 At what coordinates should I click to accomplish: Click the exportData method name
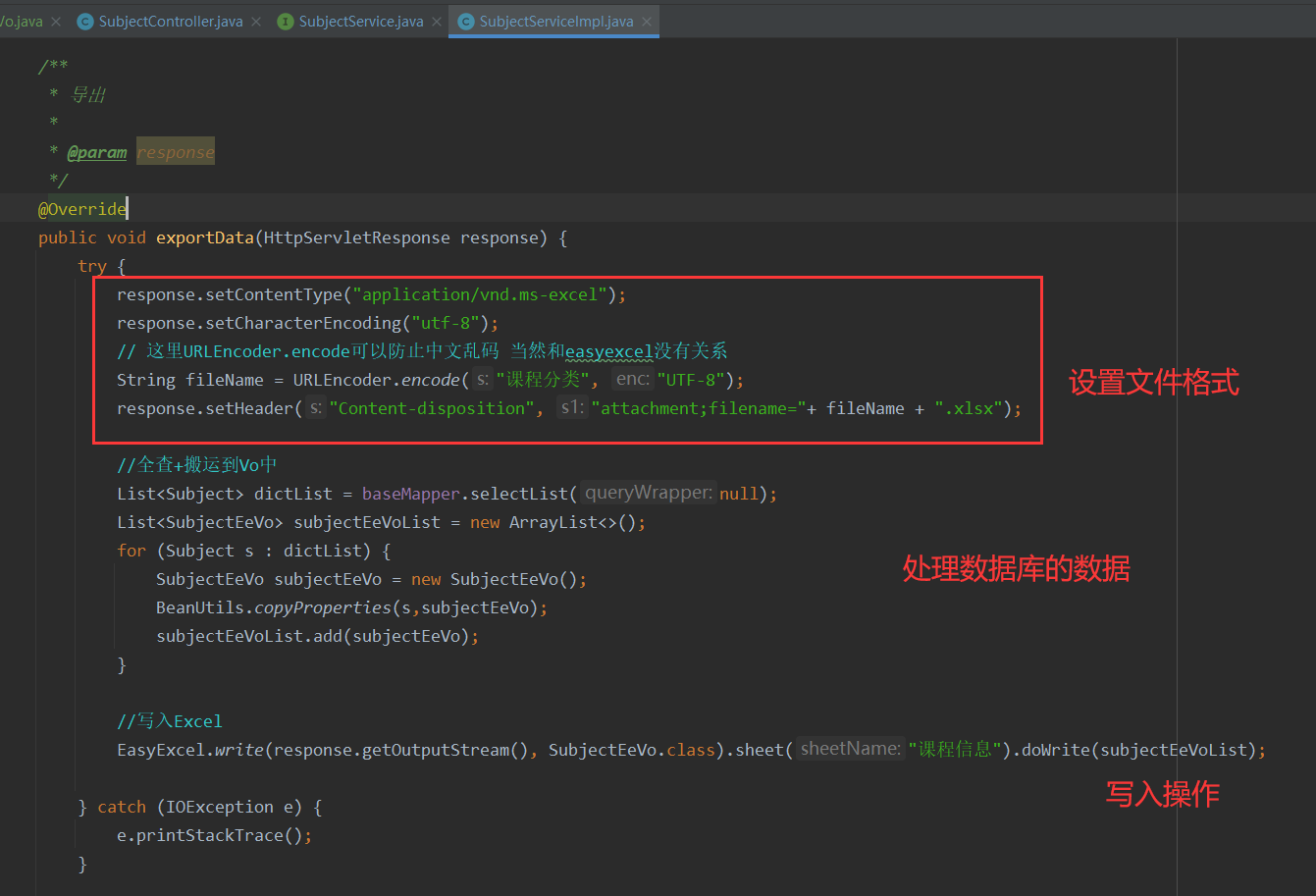(x=205, y=237)
